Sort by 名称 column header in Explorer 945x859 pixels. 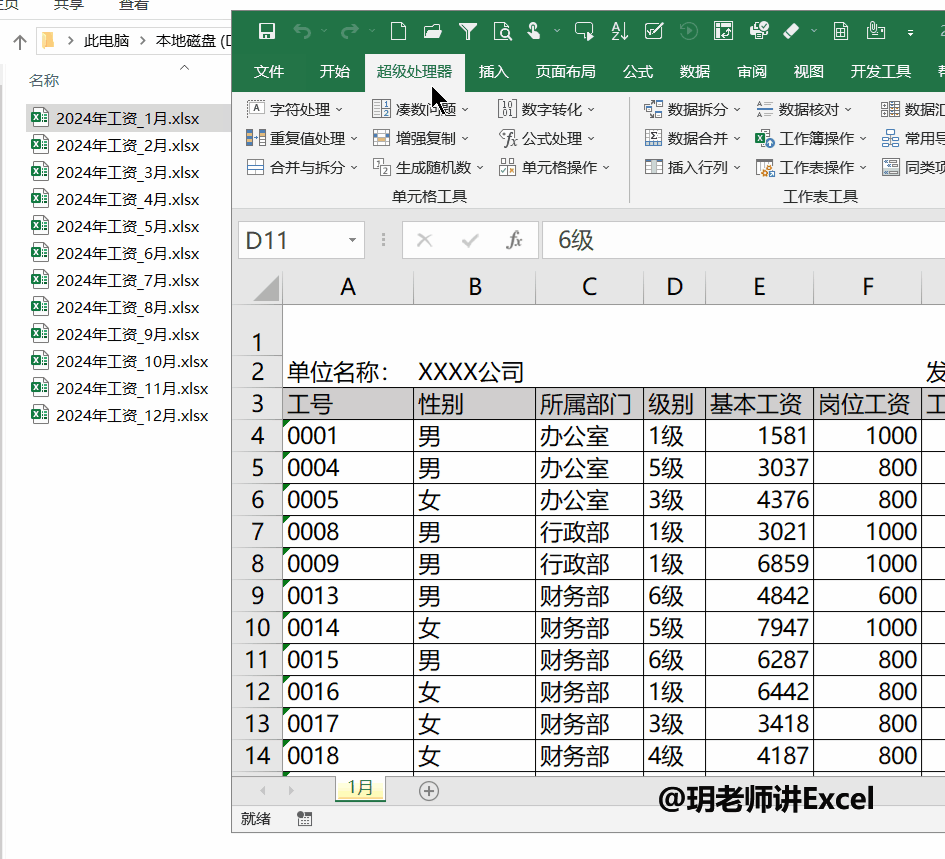point(44,80)
